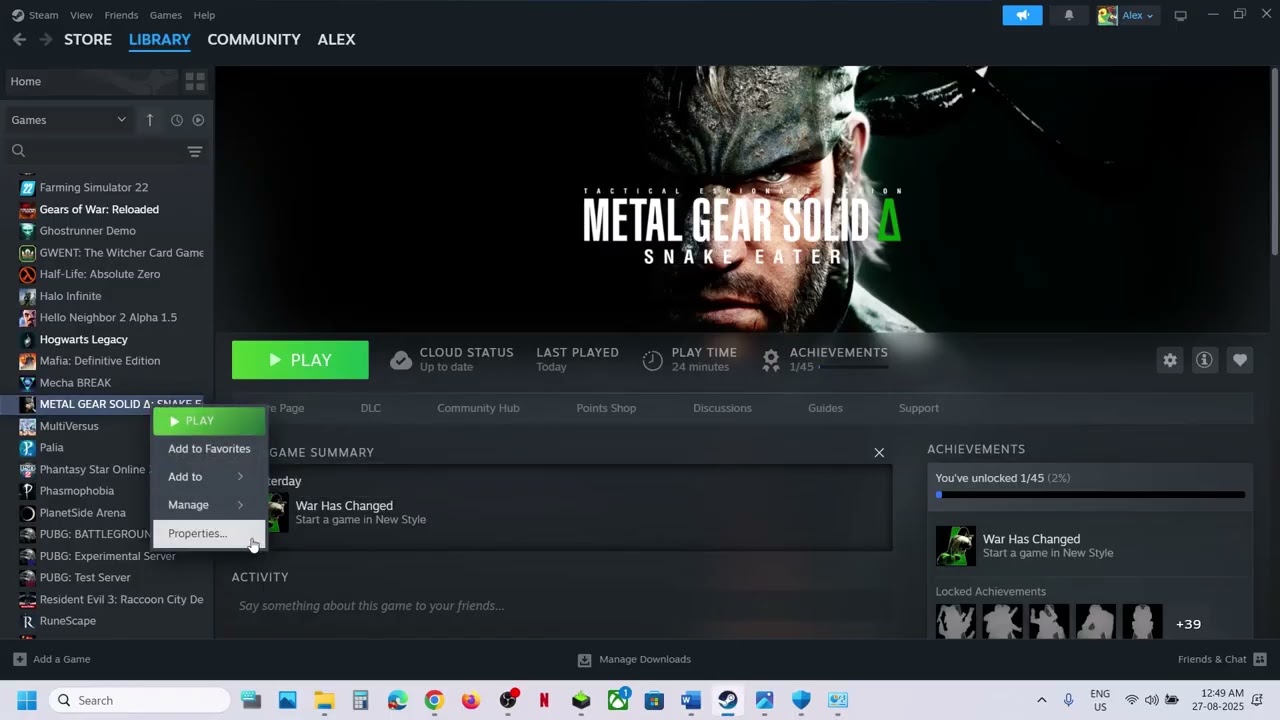The height and width of the screenshot is (720, 1280).
Task: Click the forward navigation arrow
Action: (46, 39)
